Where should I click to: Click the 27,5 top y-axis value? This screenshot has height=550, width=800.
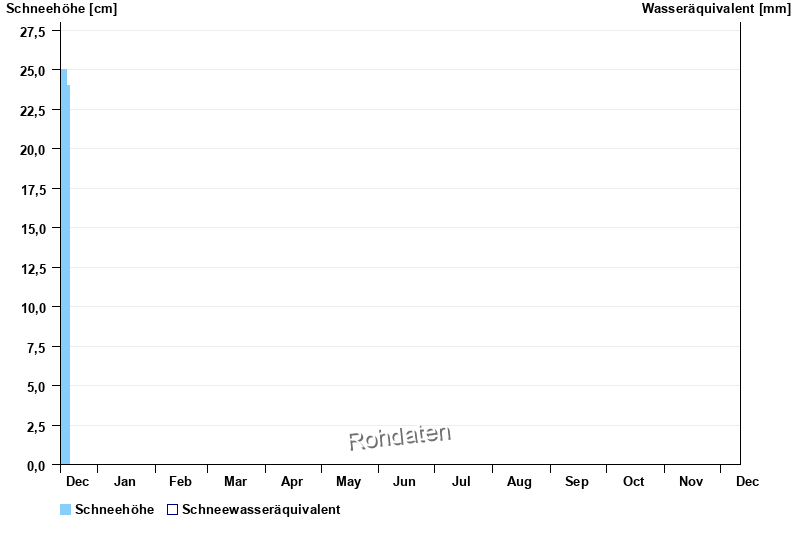click(x=33, y=32)
